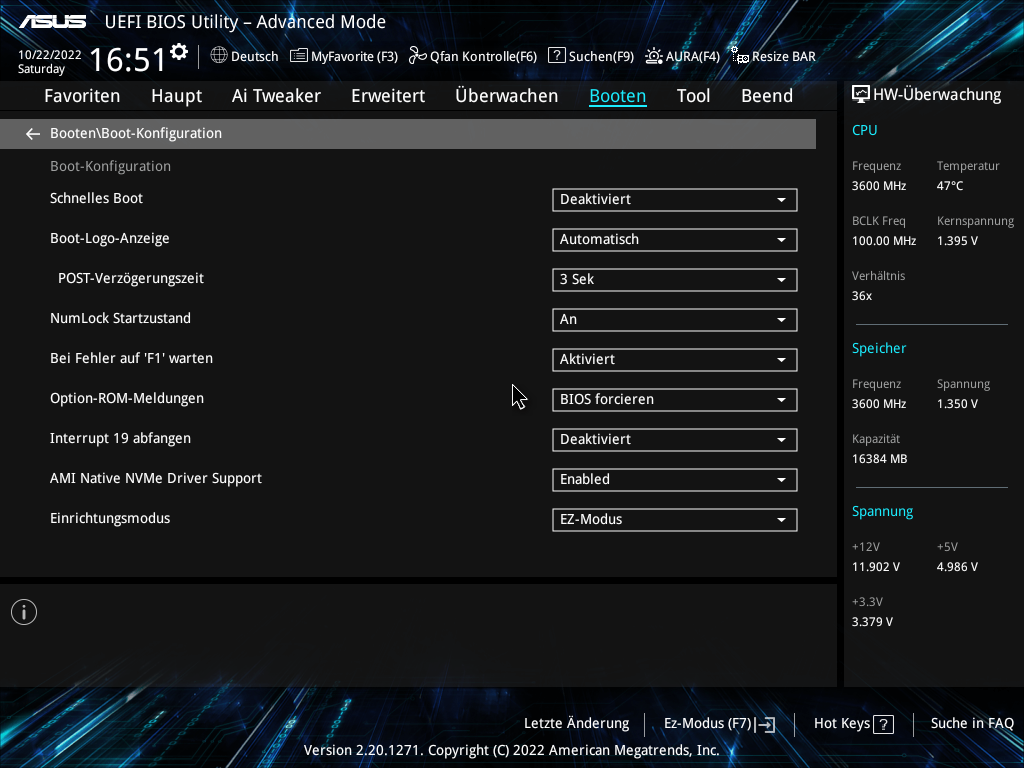Viewport: 1024px width, 768px height.
Task: Click Suche in FAQ
Action: [972, 724]
